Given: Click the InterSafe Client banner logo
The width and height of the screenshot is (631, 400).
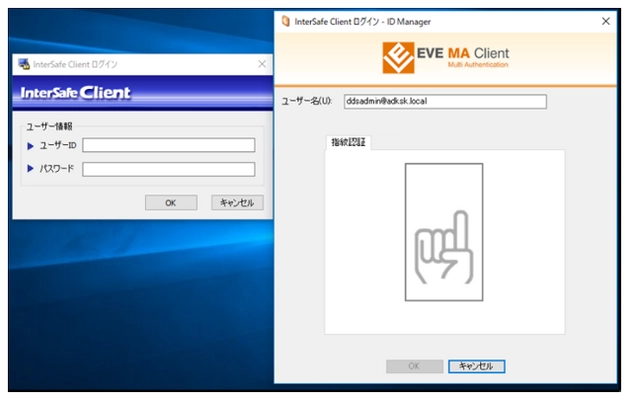Looking at the screenshot, I should click(75, 93).
